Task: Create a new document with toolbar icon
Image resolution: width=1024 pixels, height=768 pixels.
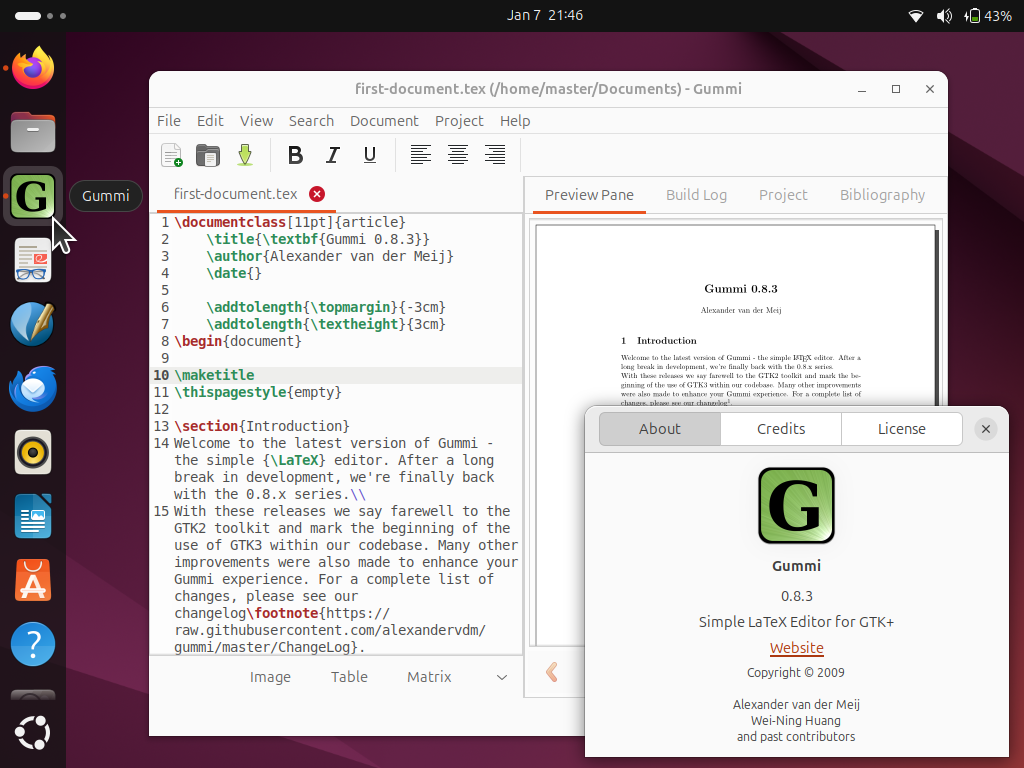Action: tap(172, 155)
